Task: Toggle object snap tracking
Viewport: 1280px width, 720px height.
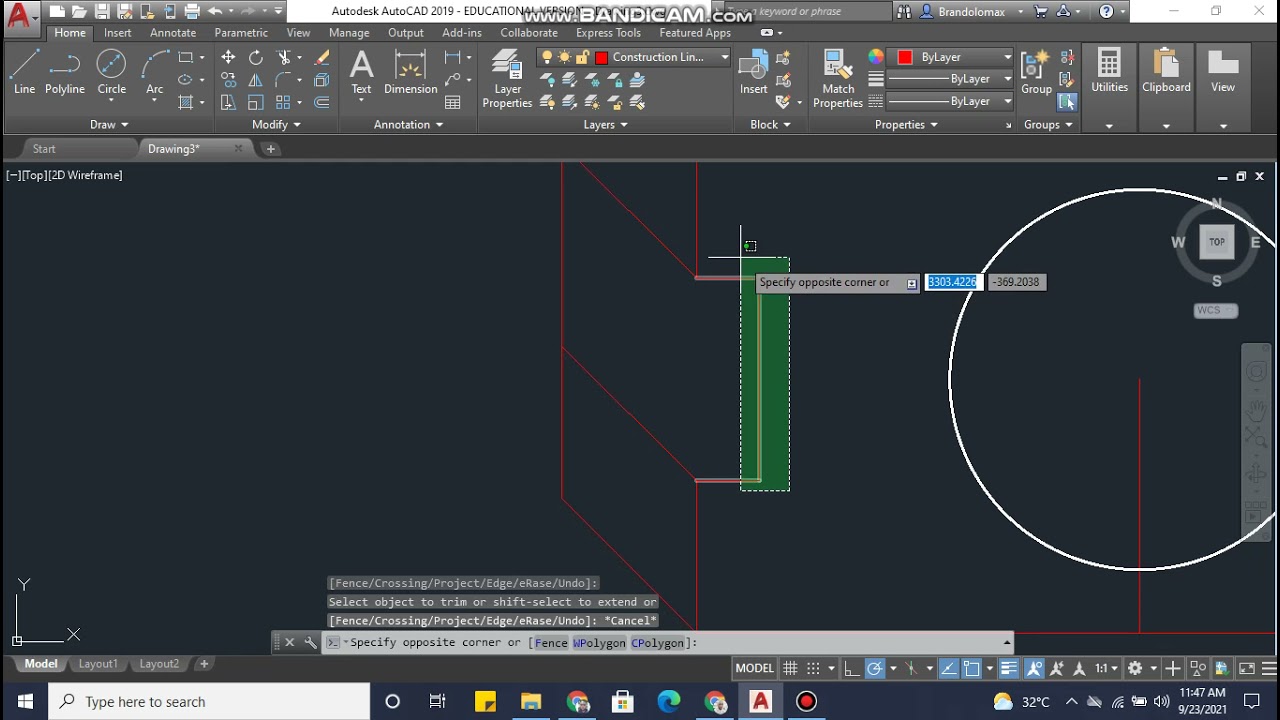Action: [948, 668]
